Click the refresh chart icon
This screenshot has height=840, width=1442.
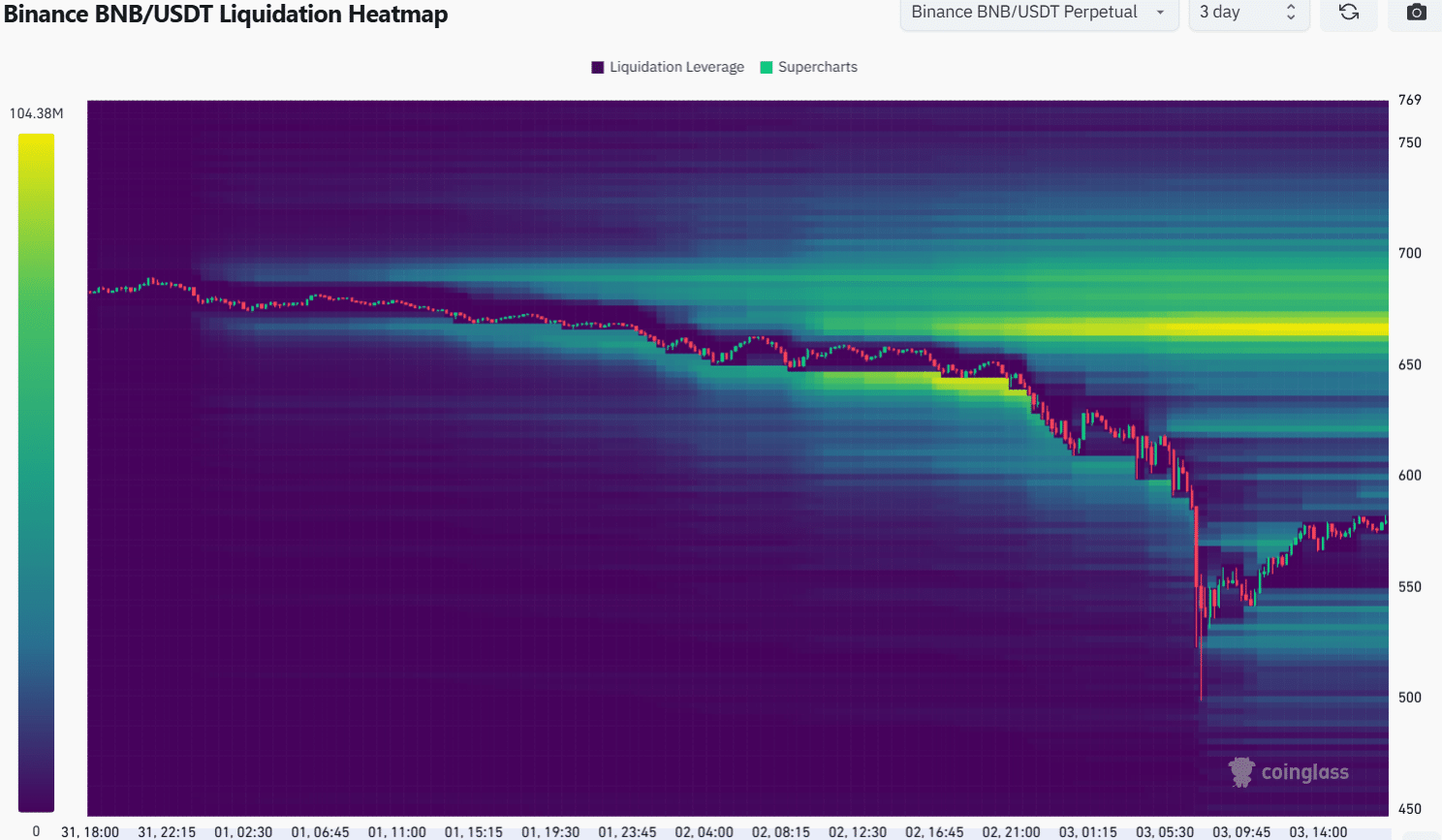(x=1348, y=13)
